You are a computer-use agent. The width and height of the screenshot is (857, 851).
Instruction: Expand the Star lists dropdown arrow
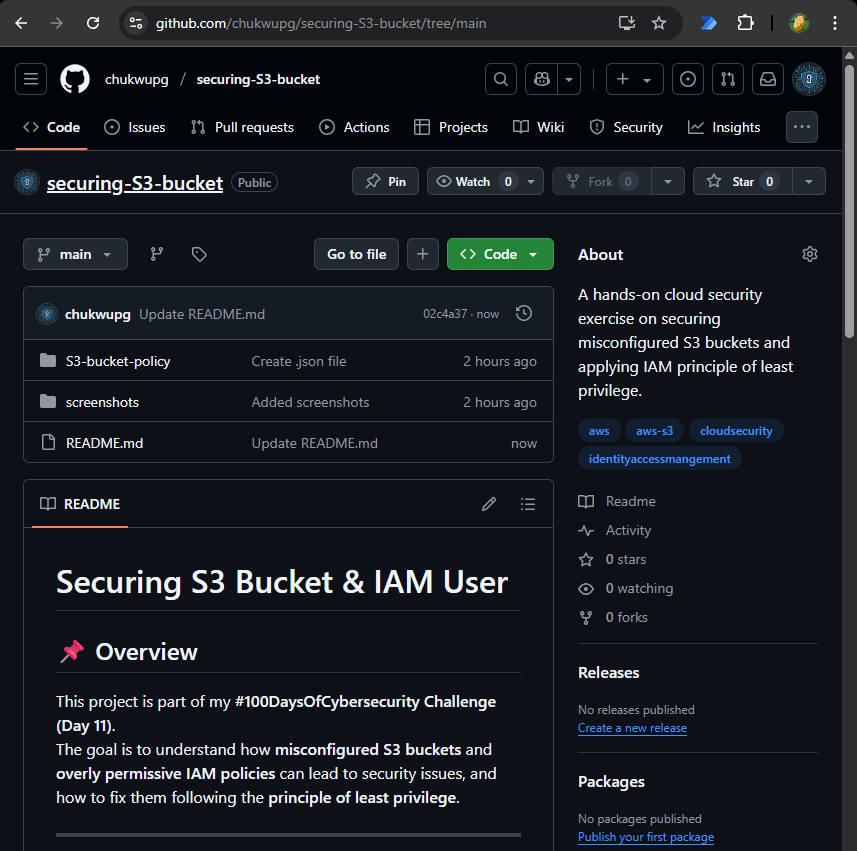pos(809,181)
